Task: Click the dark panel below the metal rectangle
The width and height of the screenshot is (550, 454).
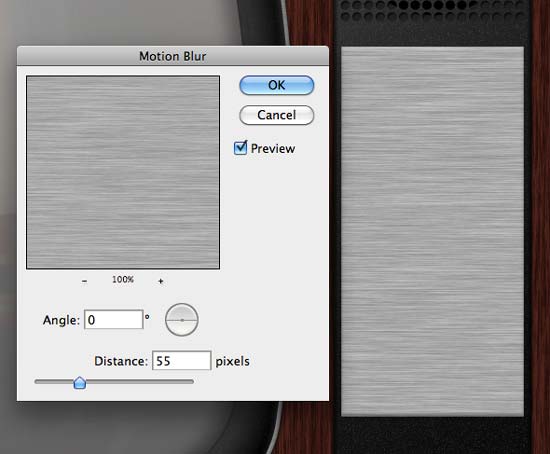Action: tap(432, 435)
